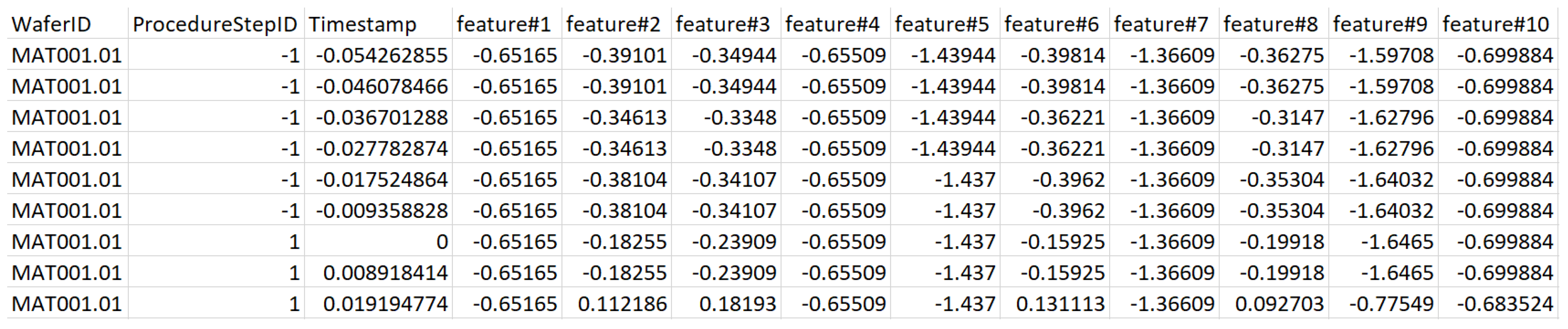This screenshot has height=329, width=1568.
Task: Click the cell showing 0.18193
Action: (x=726, y=304)
